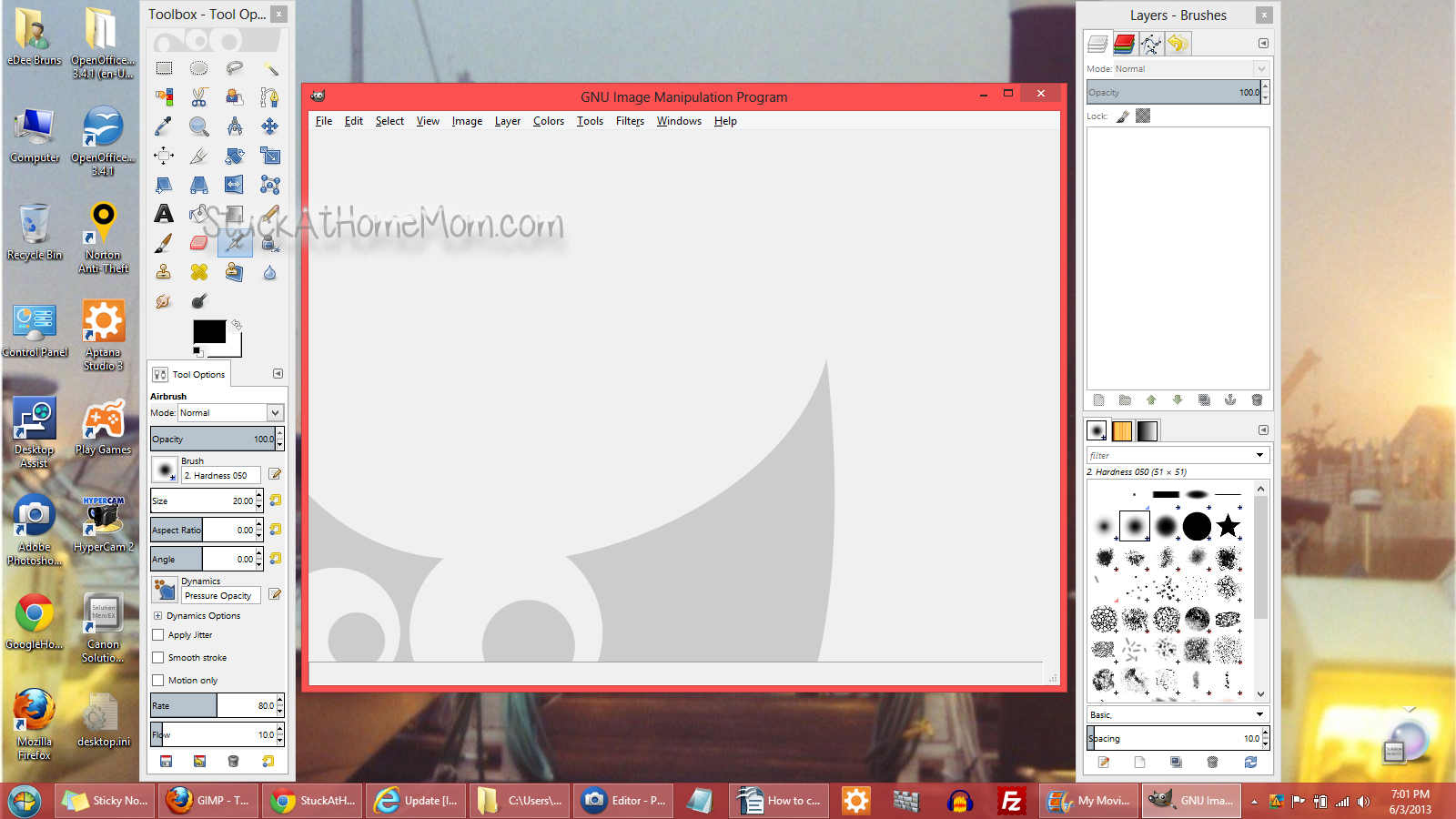
Task: Toggle the chain link beside Size
Action: click(275, 500)
